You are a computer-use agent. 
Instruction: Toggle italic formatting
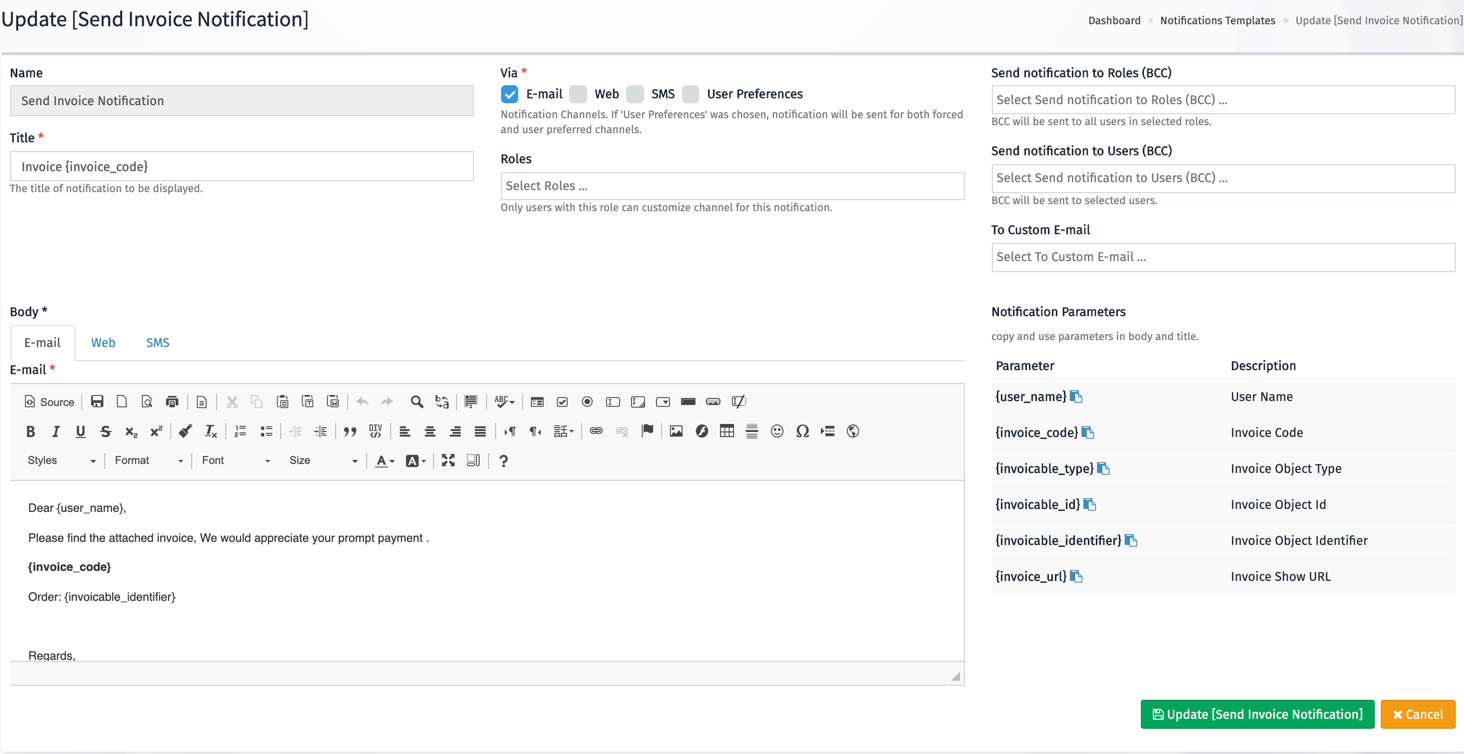55,432
